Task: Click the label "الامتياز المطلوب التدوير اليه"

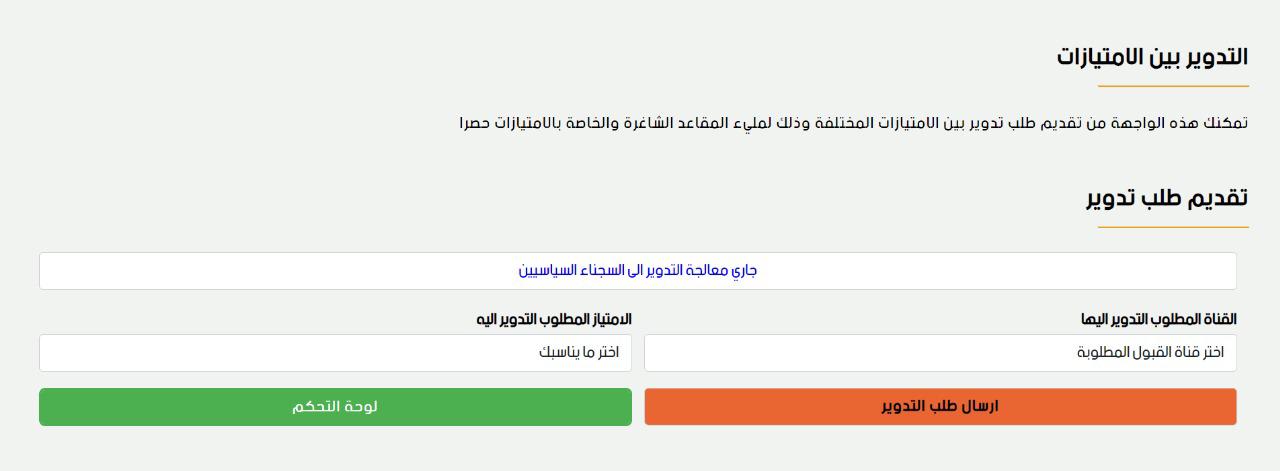Action: tap(554, 320)
